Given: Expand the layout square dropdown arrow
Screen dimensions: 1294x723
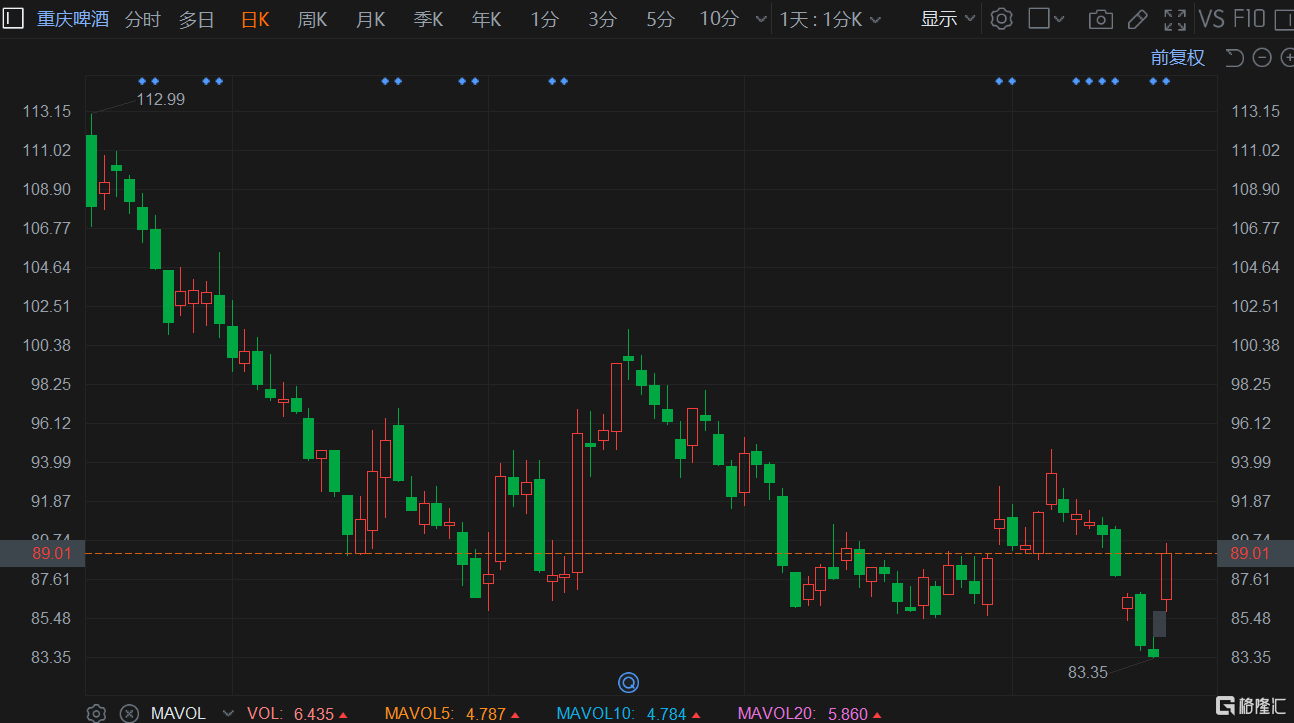Looking at the screenshot, I should (1060, 19).
